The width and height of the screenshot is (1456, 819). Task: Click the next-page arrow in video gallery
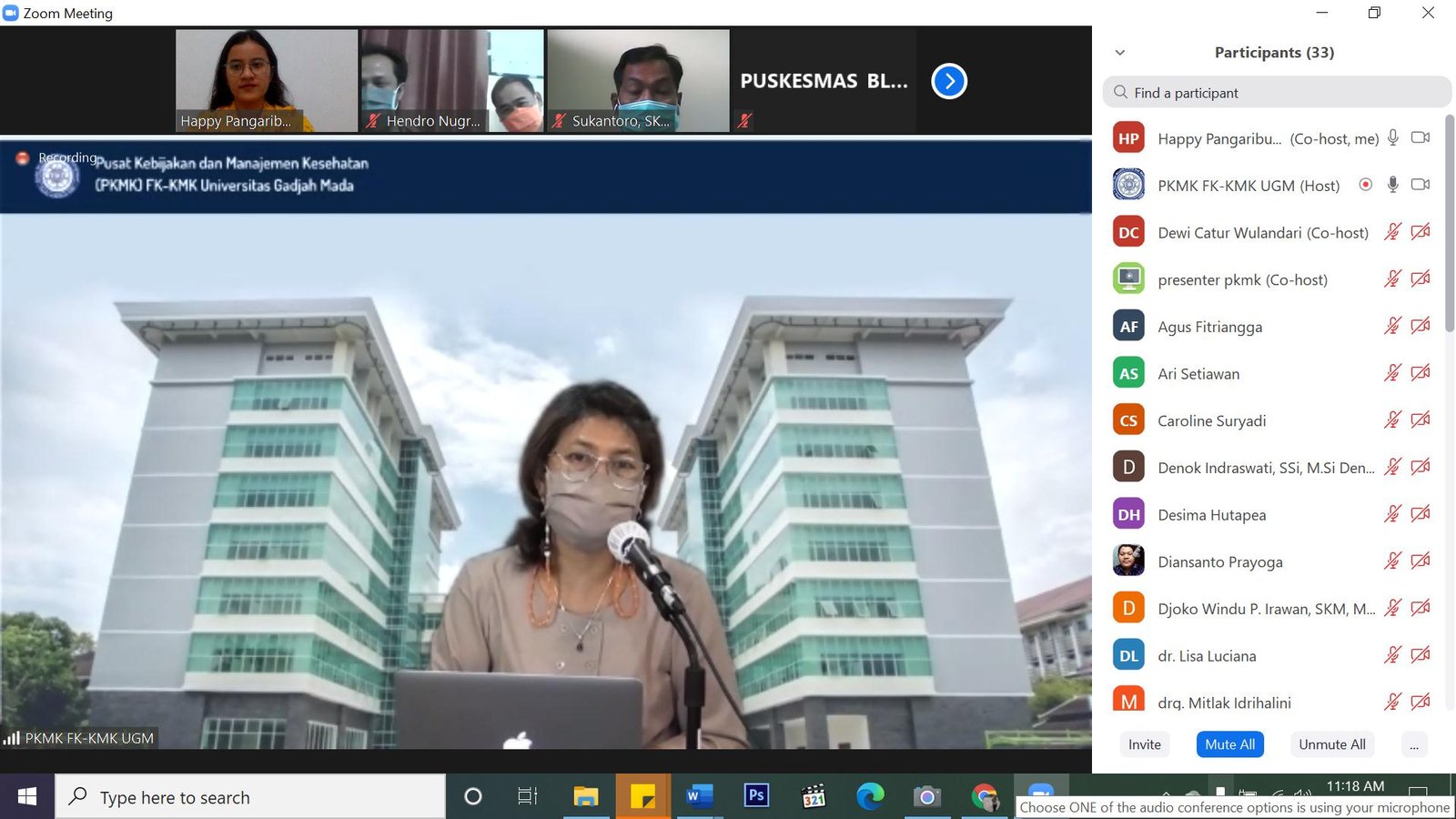(x=949, y=81)
